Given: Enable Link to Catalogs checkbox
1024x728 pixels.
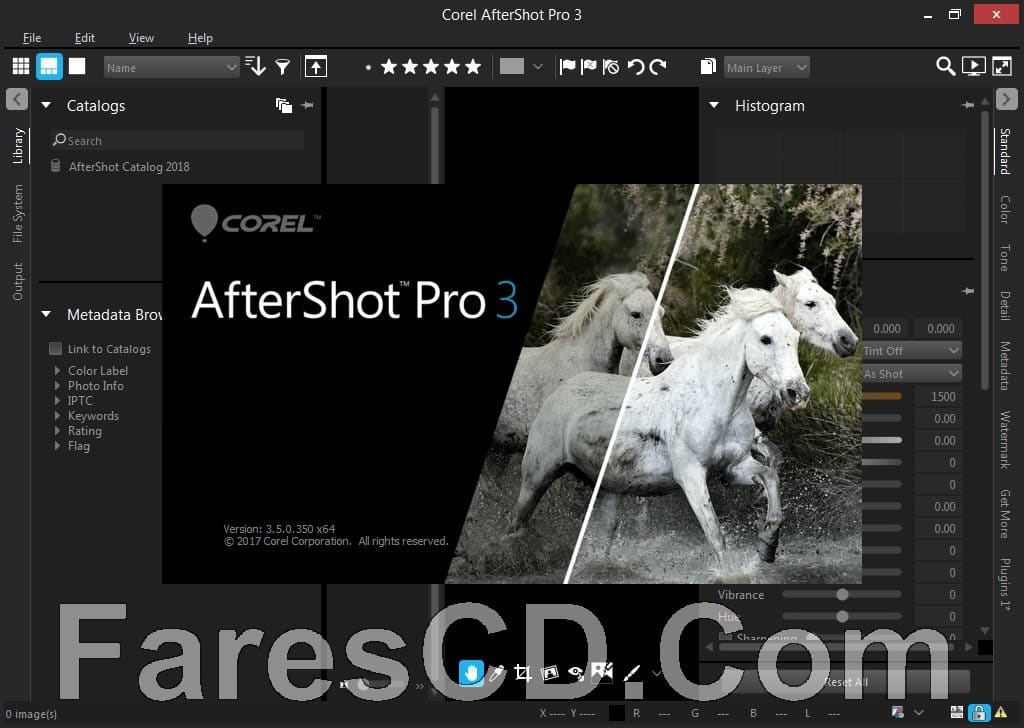Looking at the screenshot, I should tap(56, 349).
